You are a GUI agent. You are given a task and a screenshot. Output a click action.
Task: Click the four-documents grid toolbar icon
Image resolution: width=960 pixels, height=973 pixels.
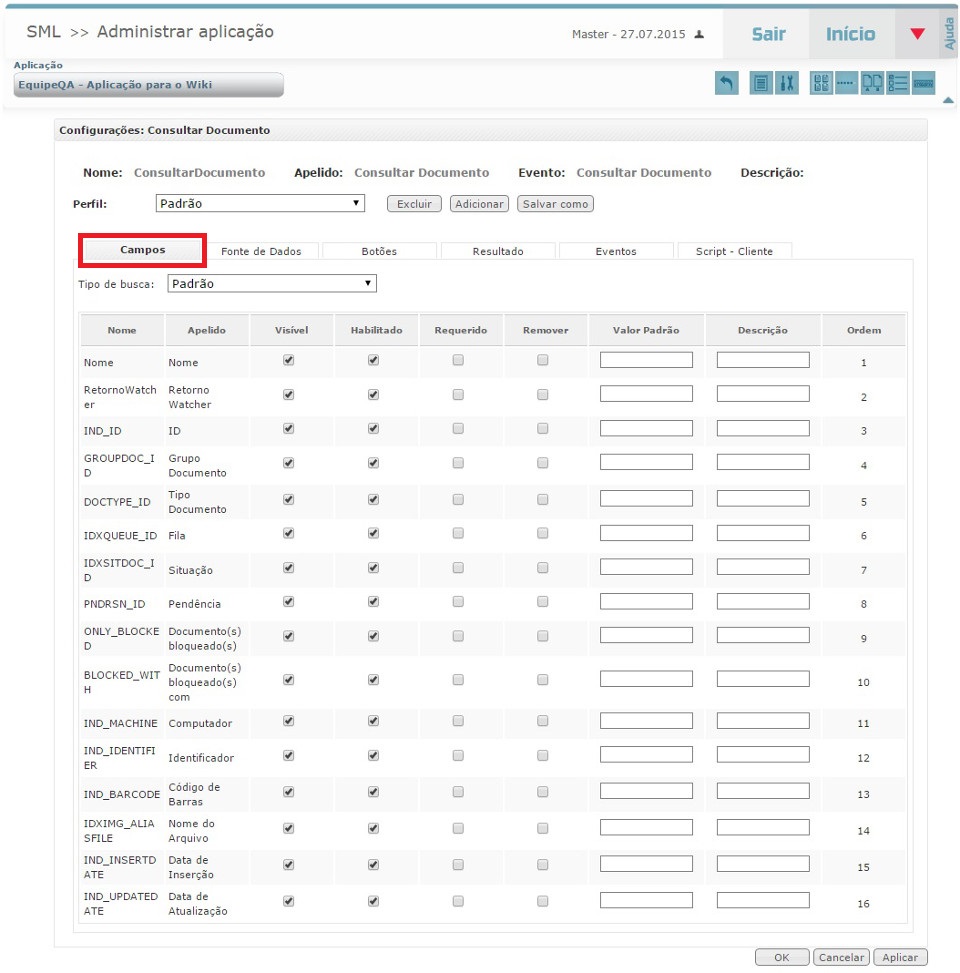coord(820,85)
